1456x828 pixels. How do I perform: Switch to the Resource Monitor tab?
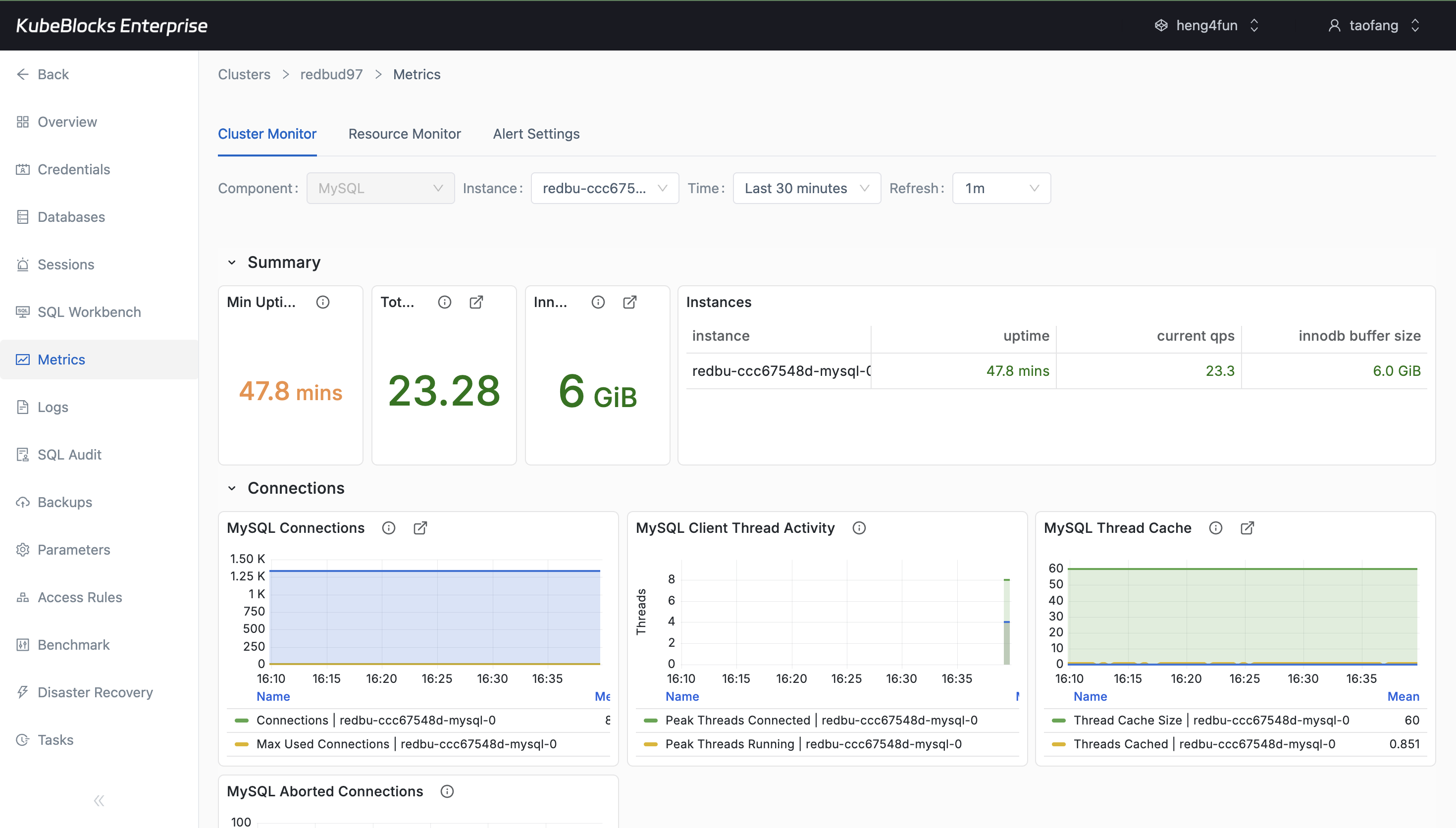click(405, 134)
